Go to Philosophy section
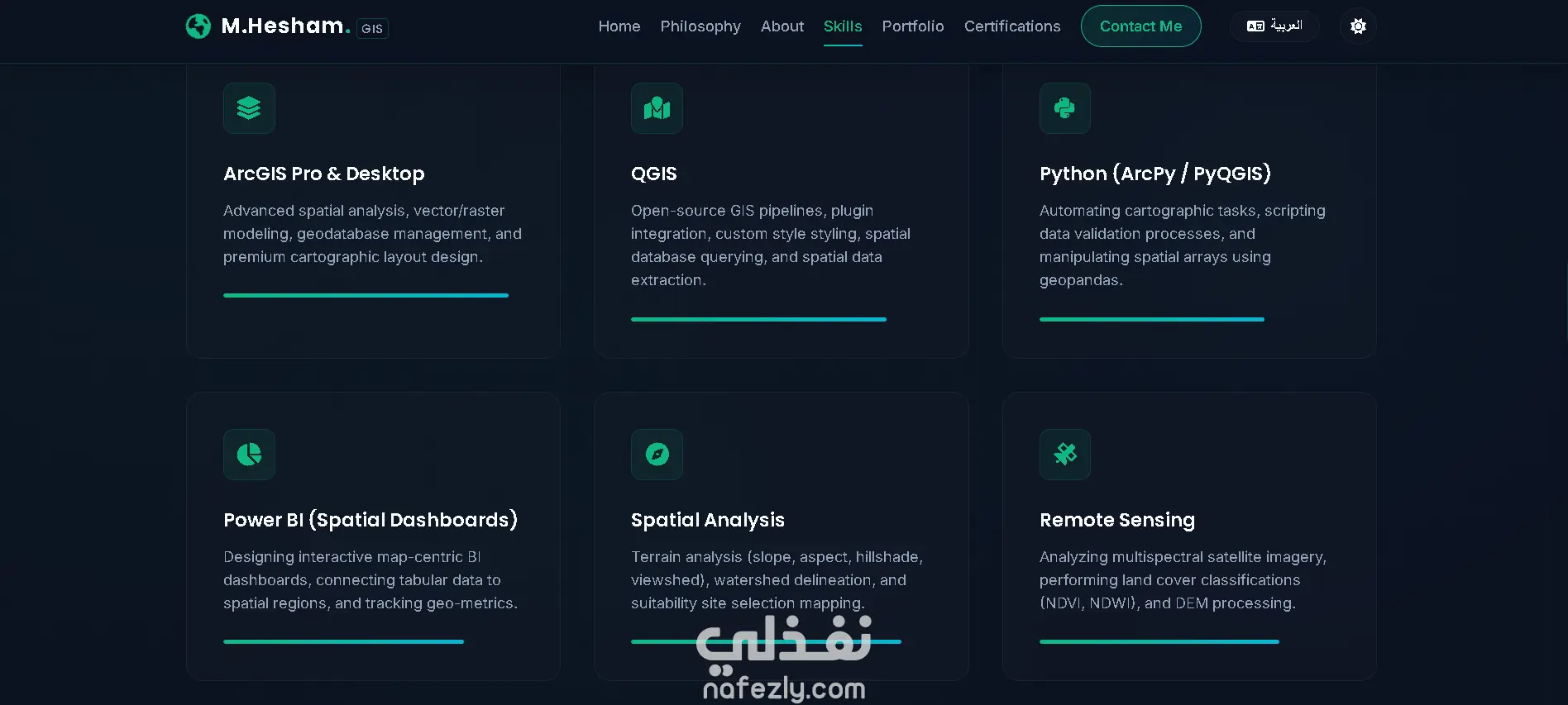Screen dimensions: 1568x705 [x=700, y=26]
